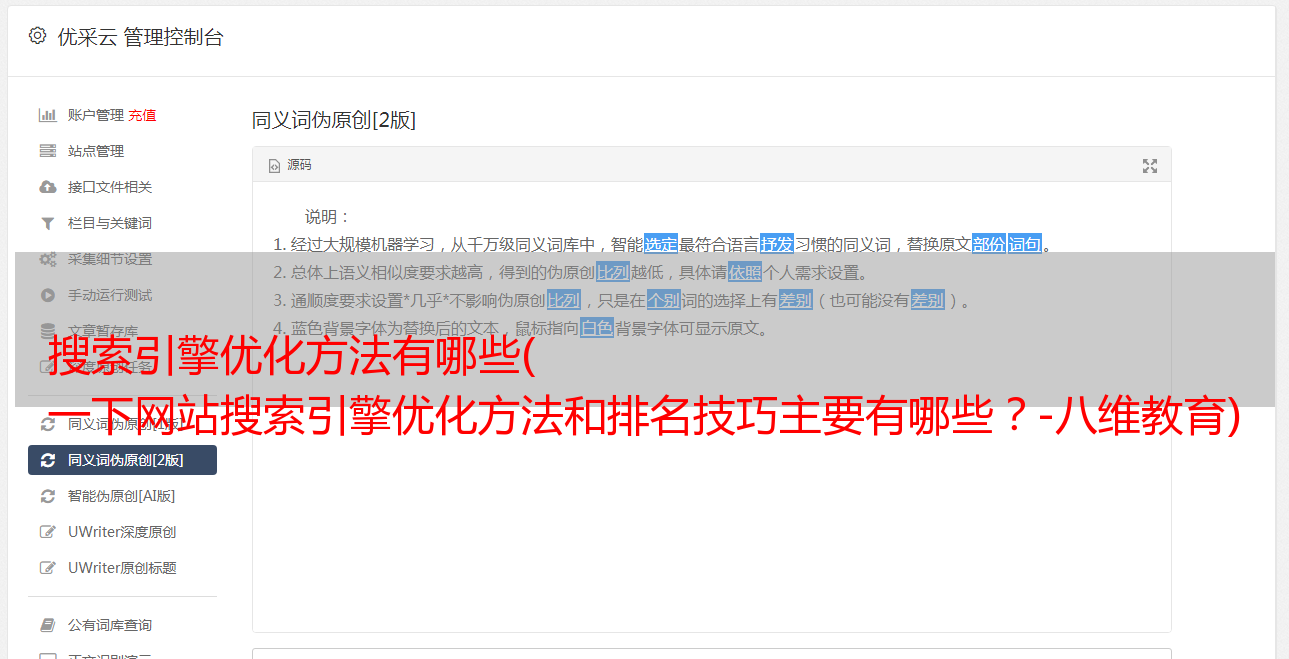The height and width of the screenshot is (659, 1289).
Task: Select the 站点管理 server icon
Action: (x=47, y=151)
